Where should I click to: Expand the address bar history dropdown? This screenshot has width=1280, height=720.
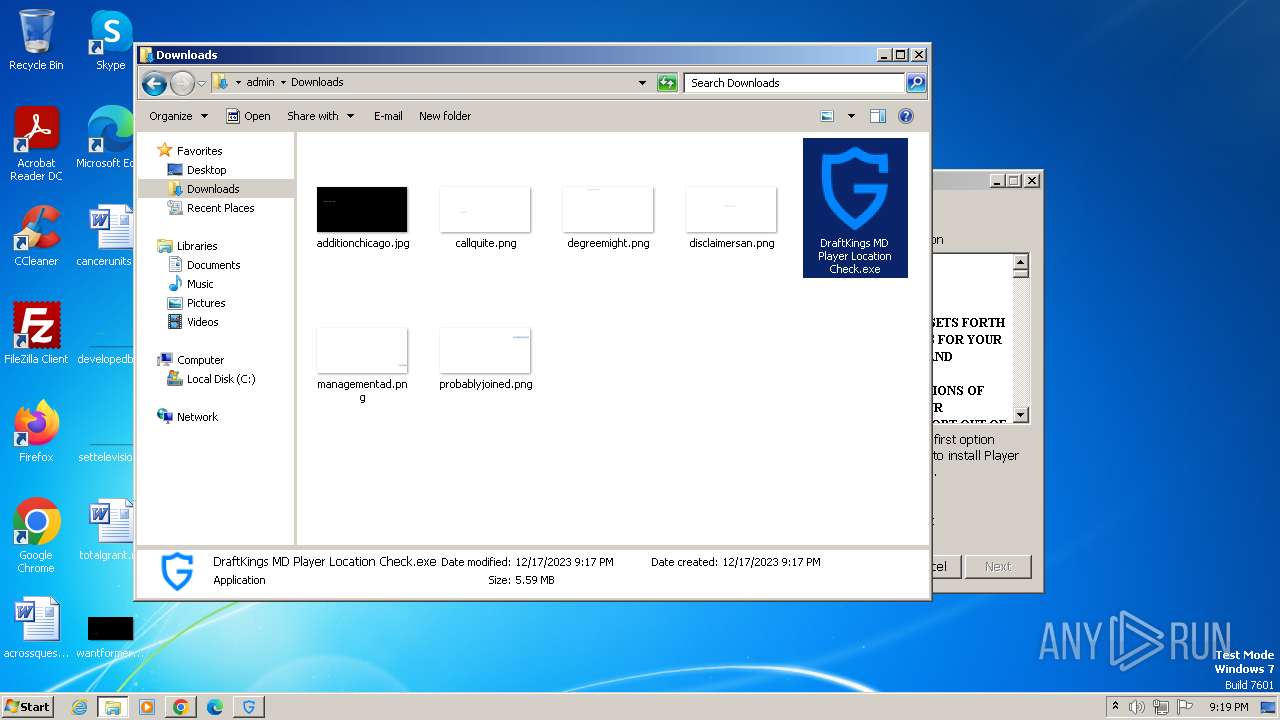click(x=642, y=83)
